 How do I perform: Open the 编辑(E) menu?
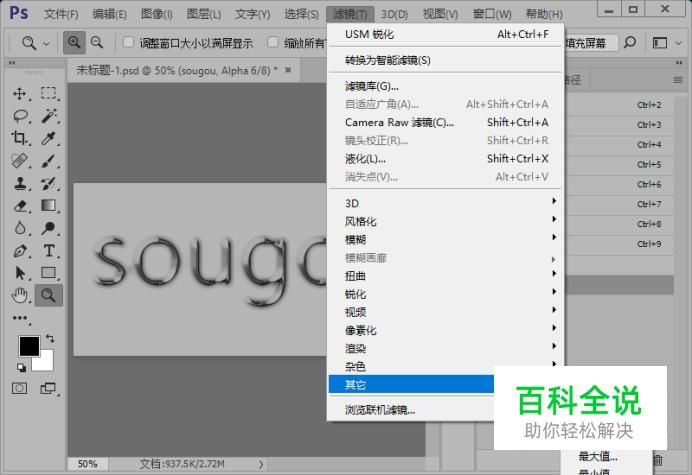pos(109,14)
